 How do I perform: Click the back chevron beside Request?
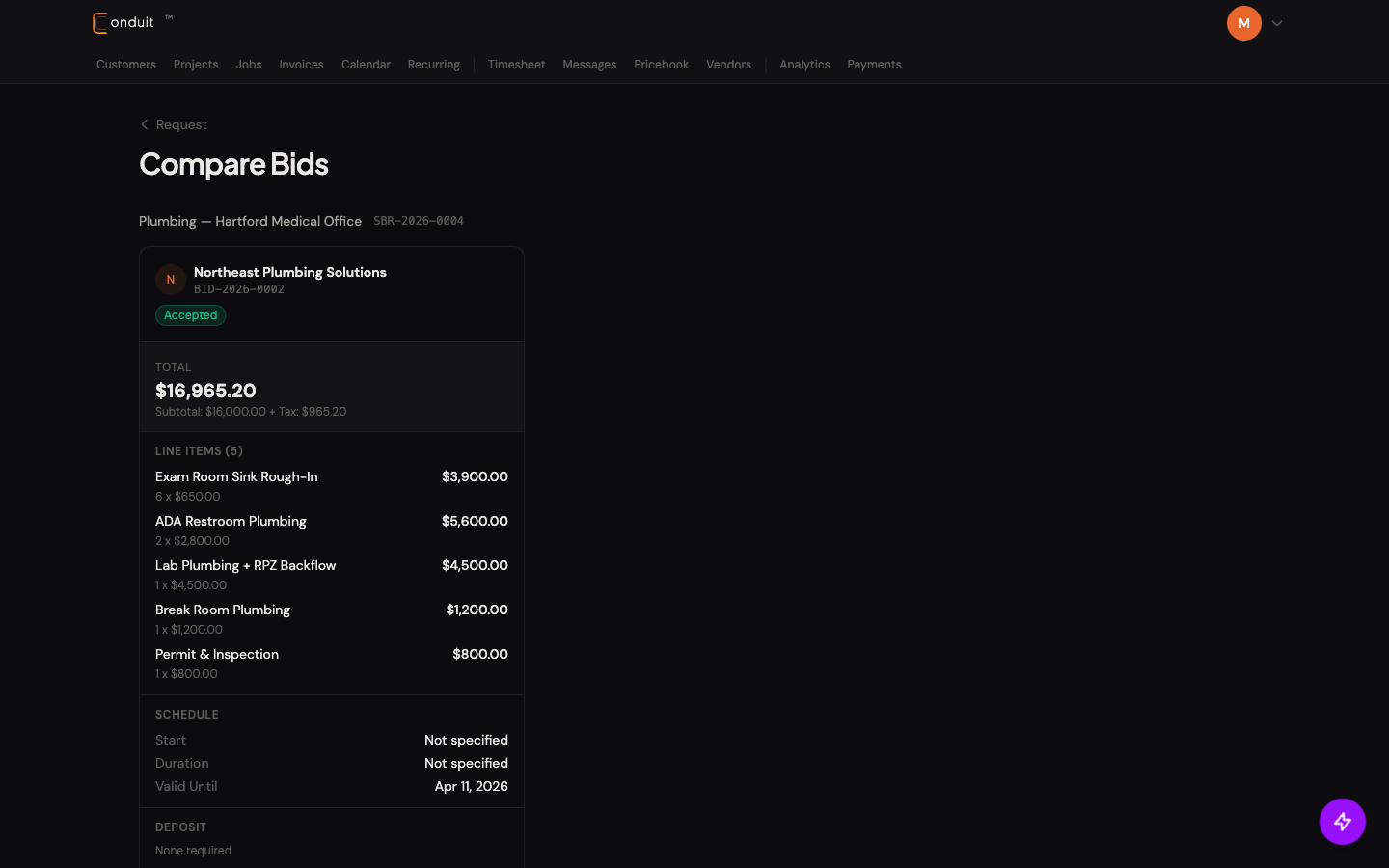pos(145,124)
